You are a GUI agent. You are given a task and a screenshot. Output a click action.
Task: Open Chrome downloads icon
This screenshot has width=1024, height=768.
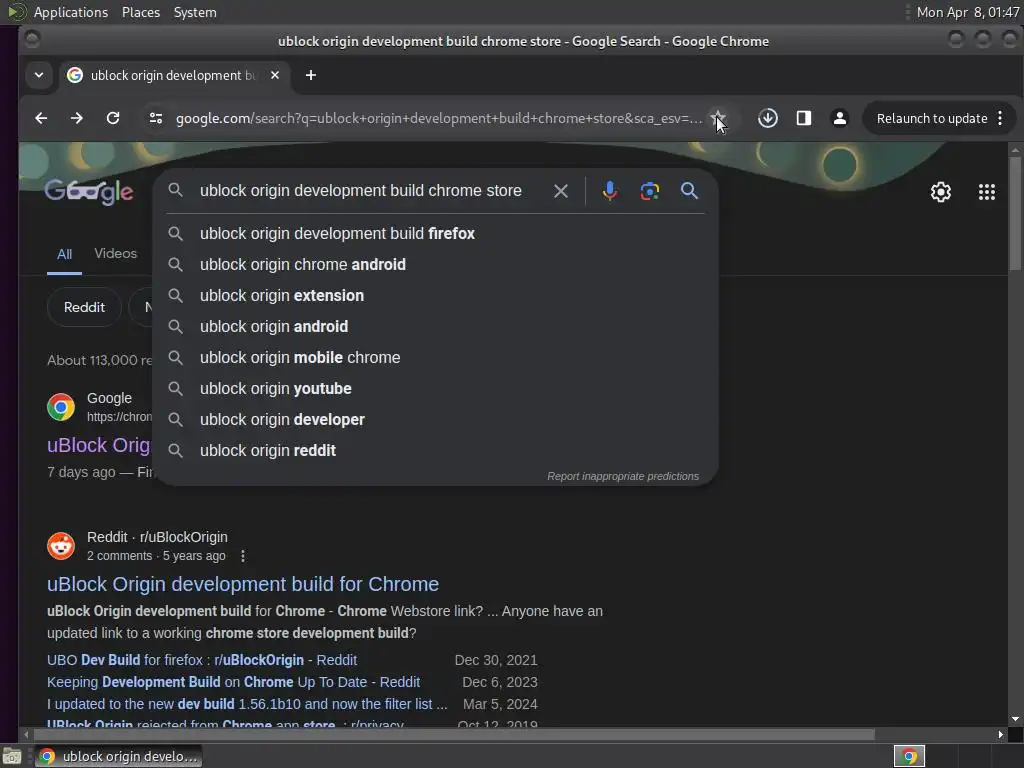click(767, 118)
